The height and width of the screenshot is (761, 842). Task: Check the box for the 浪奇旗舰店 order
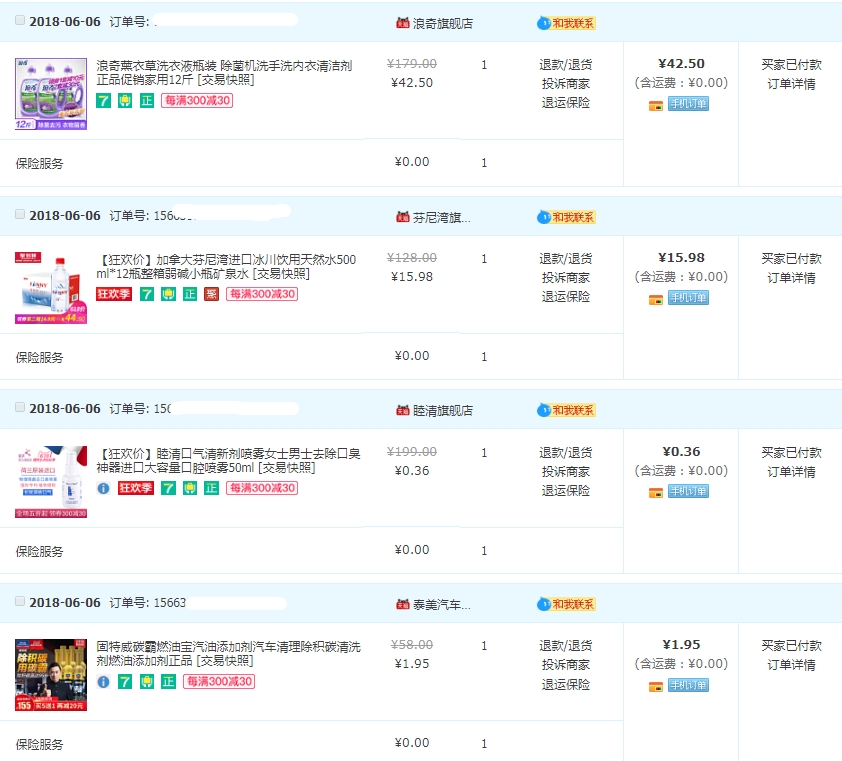coord(20,20)
